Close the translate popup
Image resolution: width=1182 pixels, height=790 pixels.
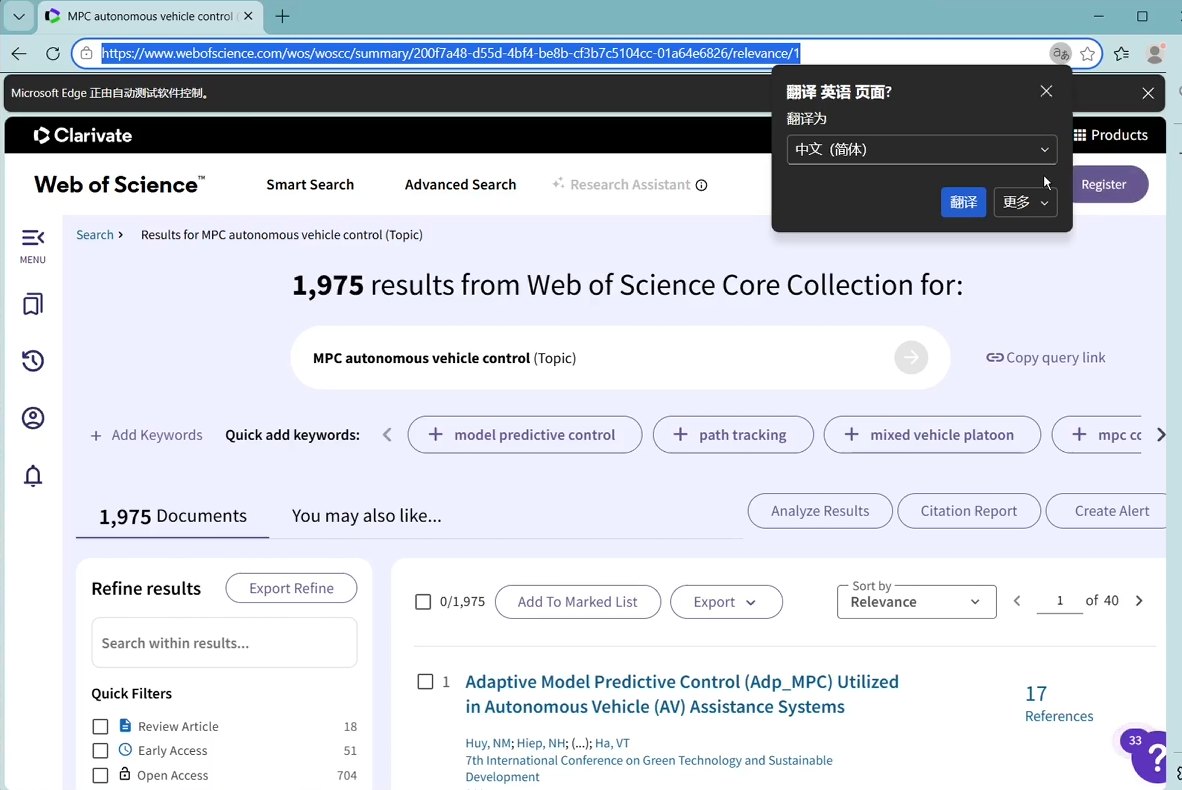click(1046, 91)
